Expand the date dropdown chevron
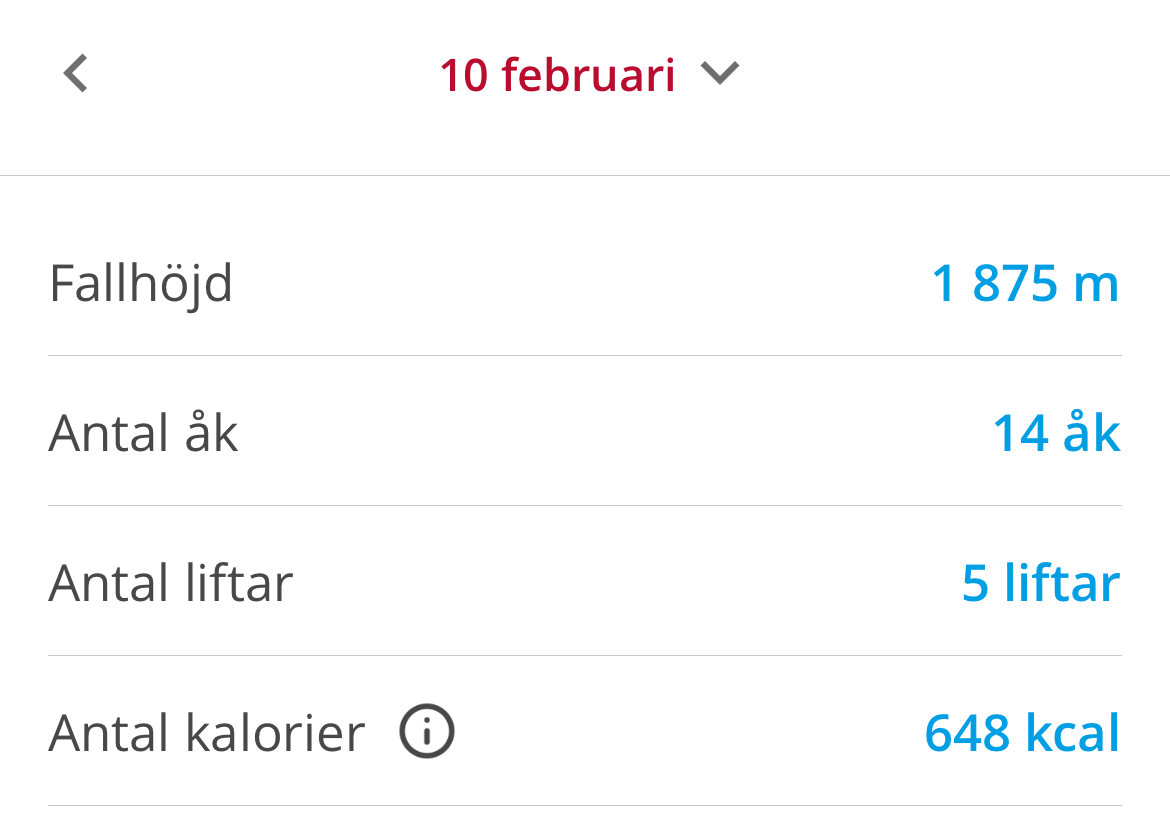The height and width of the screenshot is (825, 1170). pyautogui.click(x=720, y=73)
